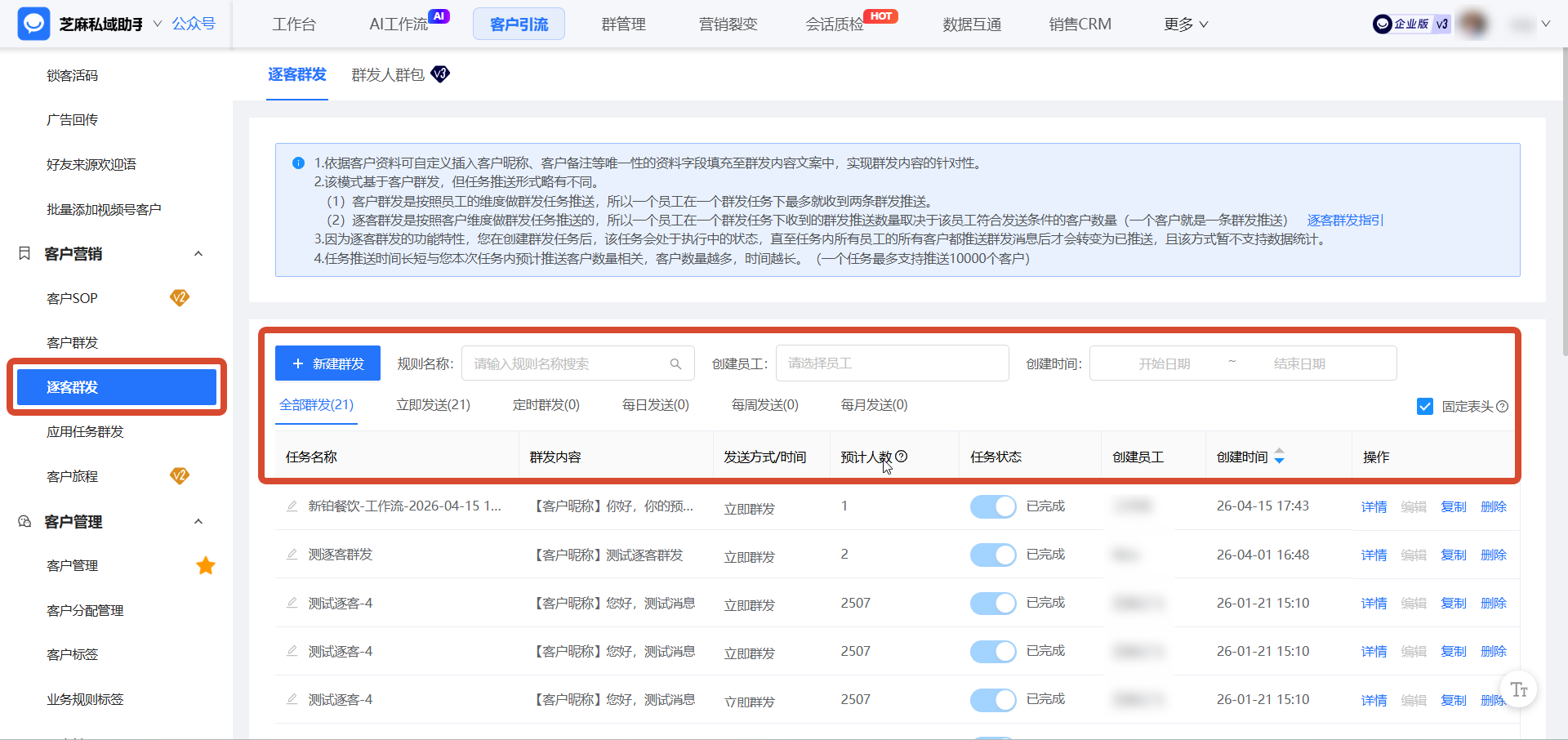This screenshot has height=740, width=1568.
Task: Select 定时群发(0) filter tab
Action: coord(546,405)
